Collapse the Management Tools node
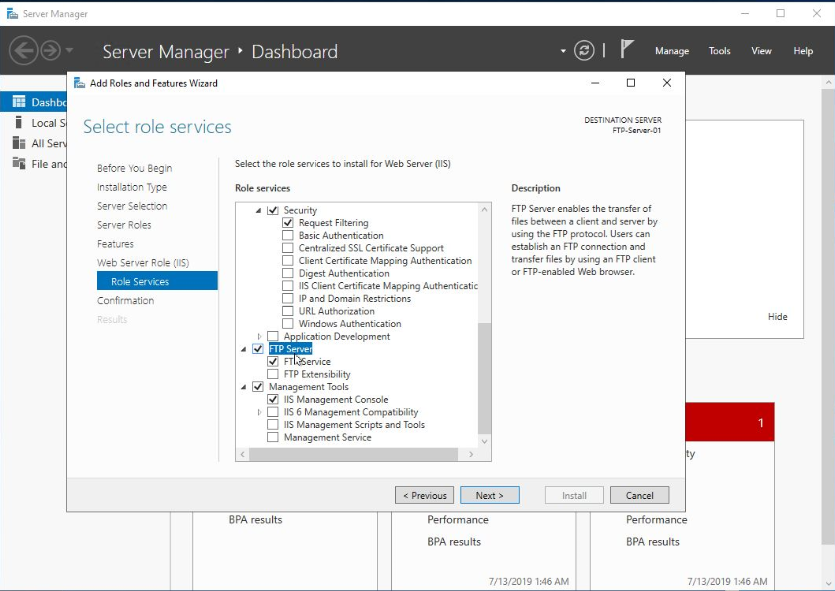This screenshot has height=591, width=835. 243,387
